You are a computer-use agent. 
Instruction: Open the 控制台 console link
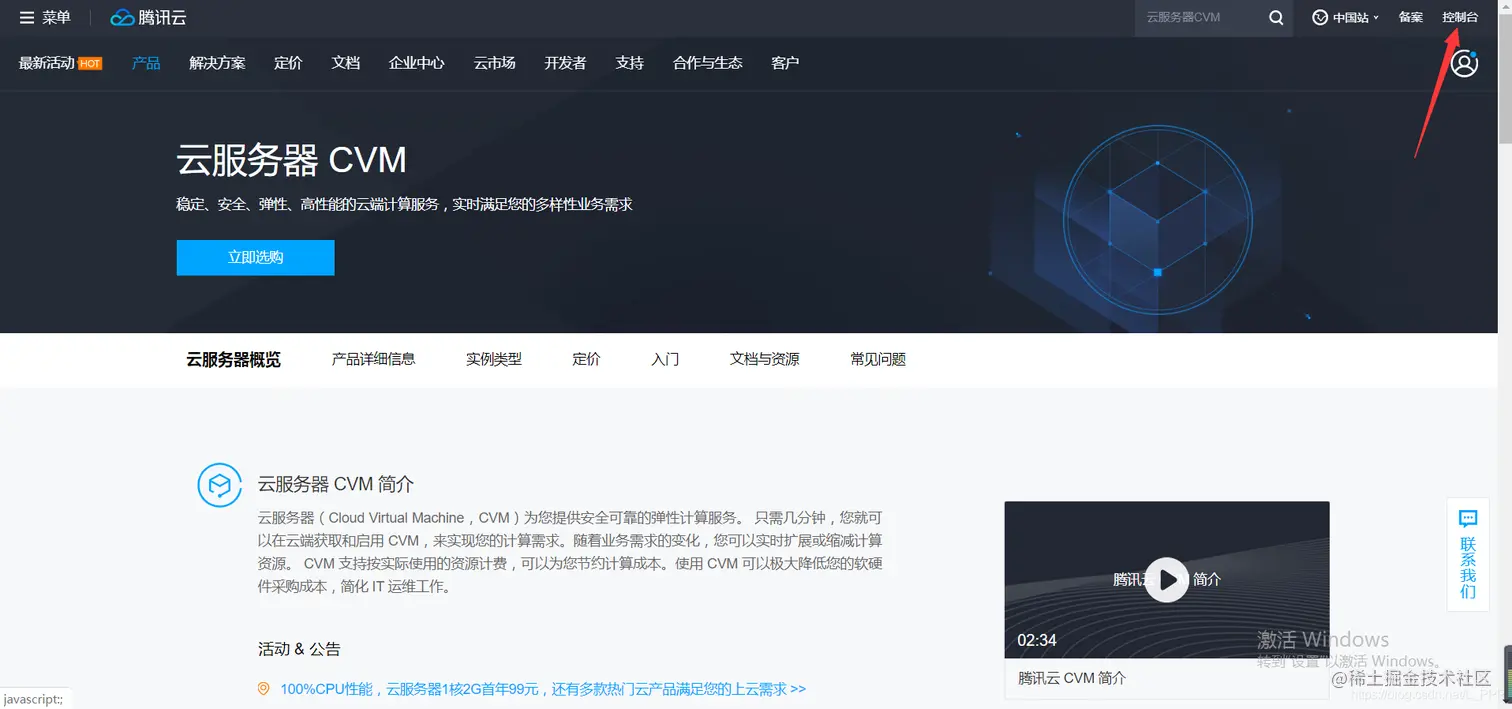1460,18
